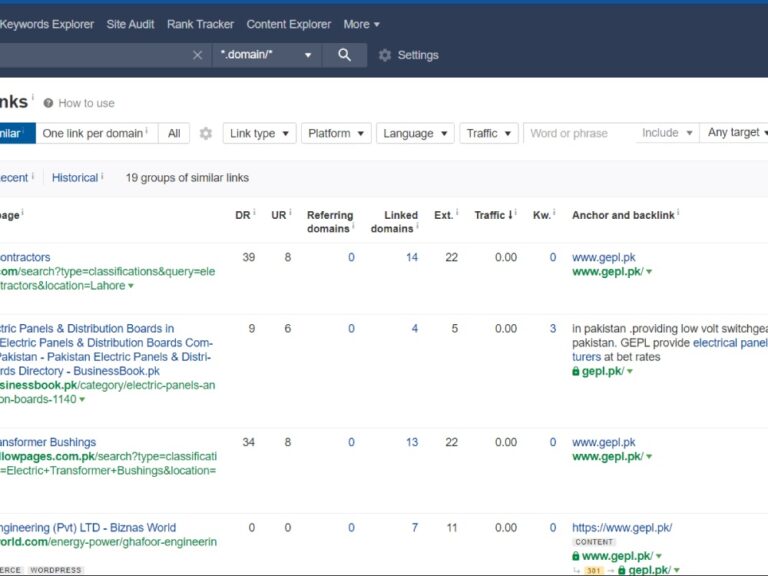Open Content Explorer
Screen dimensions: 768x576
(288, 24)
